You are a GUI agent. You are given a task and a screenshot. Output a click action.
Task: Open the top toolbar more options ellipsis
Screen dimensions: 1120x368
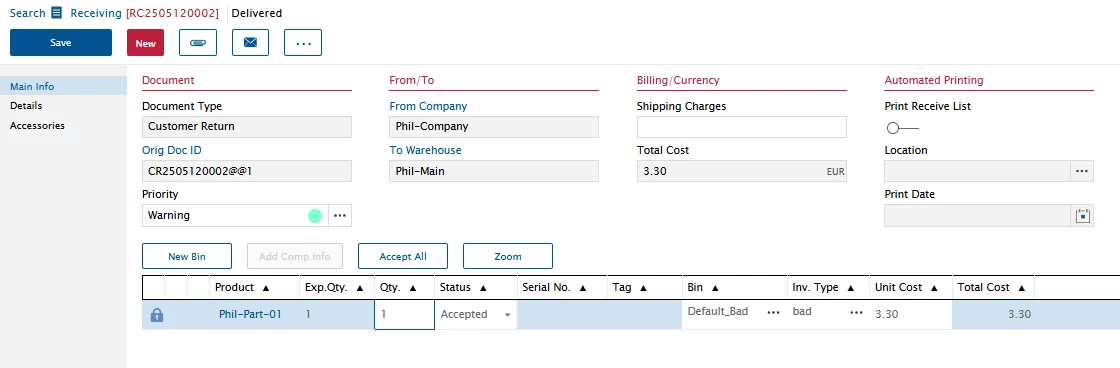(x=303, y=43)
